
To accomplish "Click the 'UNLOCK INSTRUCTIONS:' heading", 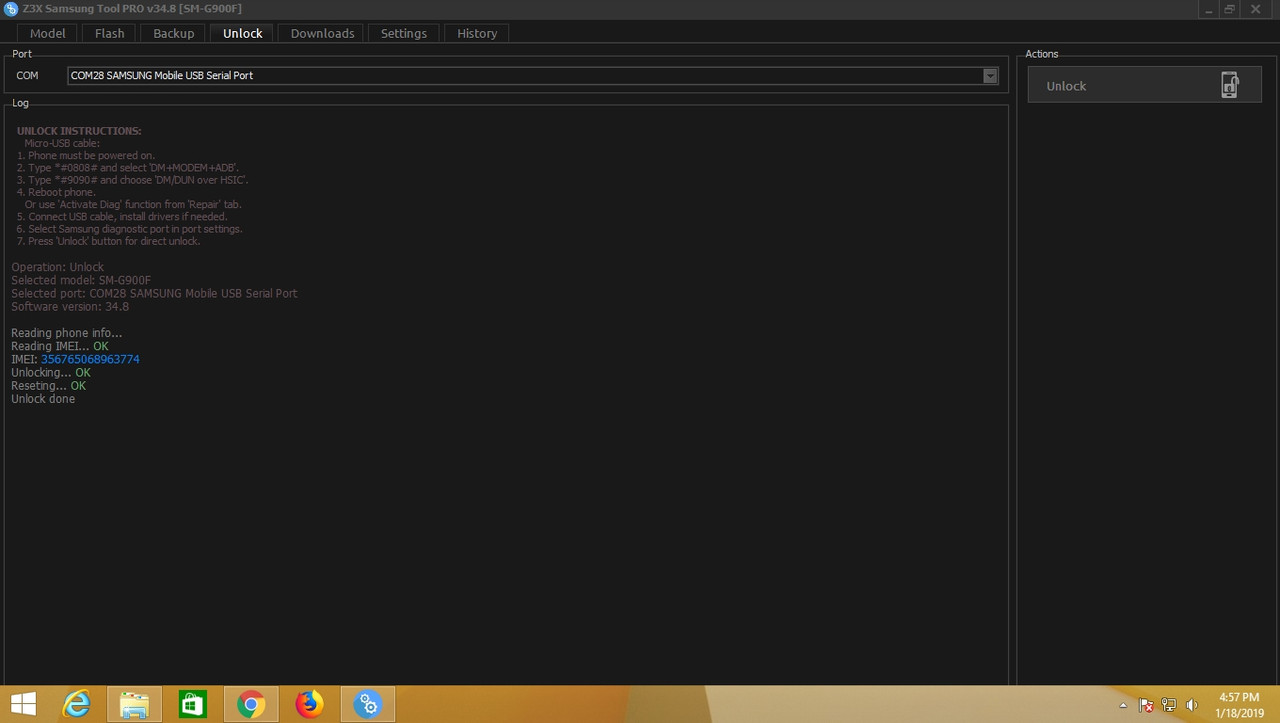I will point(79,131).
